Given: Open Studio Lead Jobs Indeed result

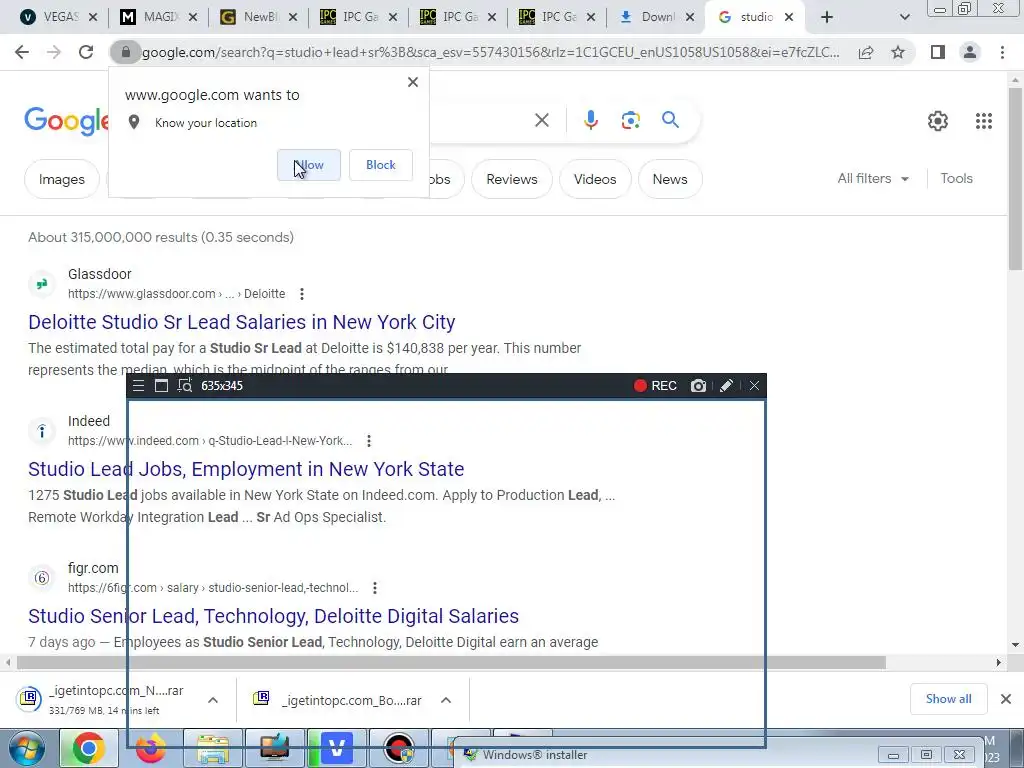Looking at the screenshot, I should [246, 469].
